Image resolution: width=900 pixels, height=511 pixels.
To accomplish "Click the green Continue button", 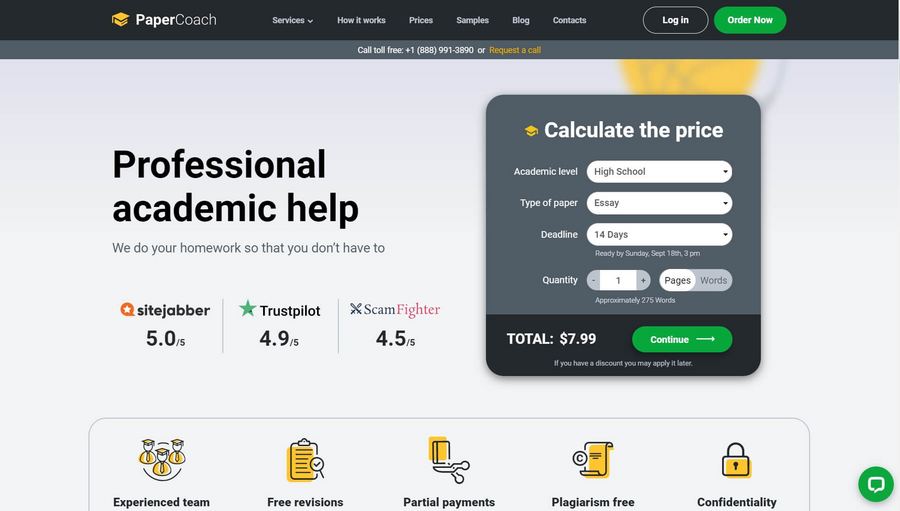I will (682, 339).
